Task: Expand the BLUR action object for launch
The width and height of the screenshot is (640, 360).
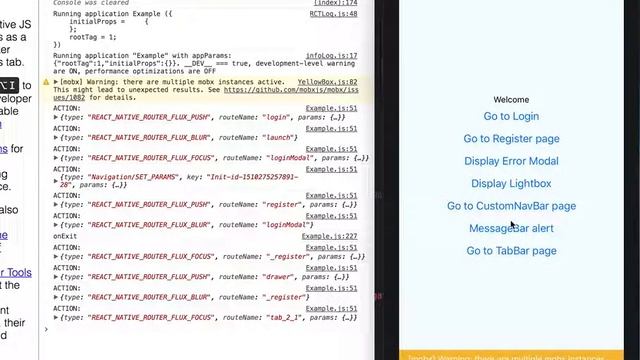Action: point(56,138)
